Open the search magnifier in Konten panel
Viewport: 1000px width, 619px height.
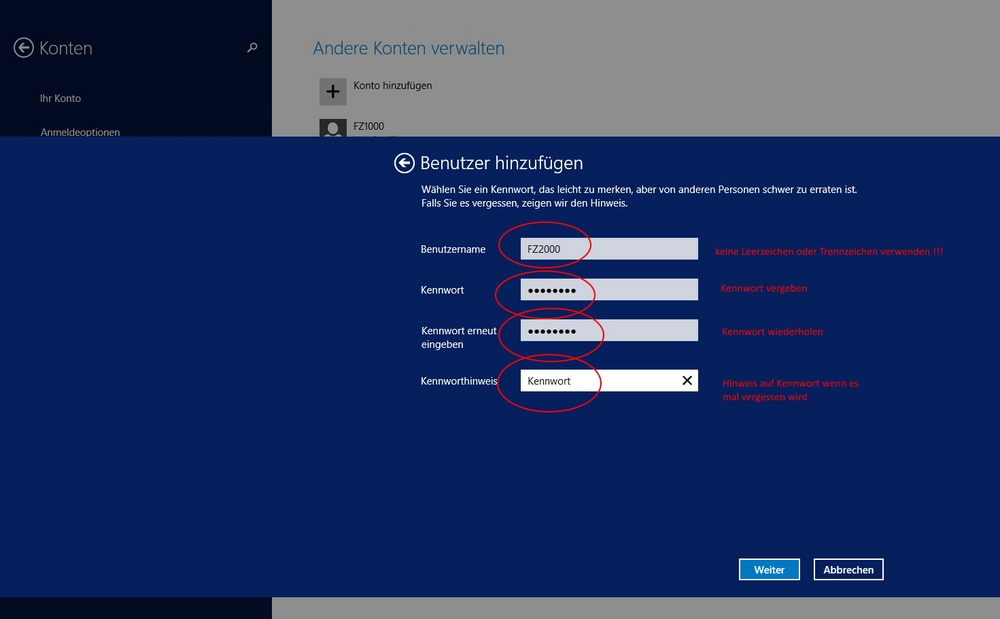(252, 48)
